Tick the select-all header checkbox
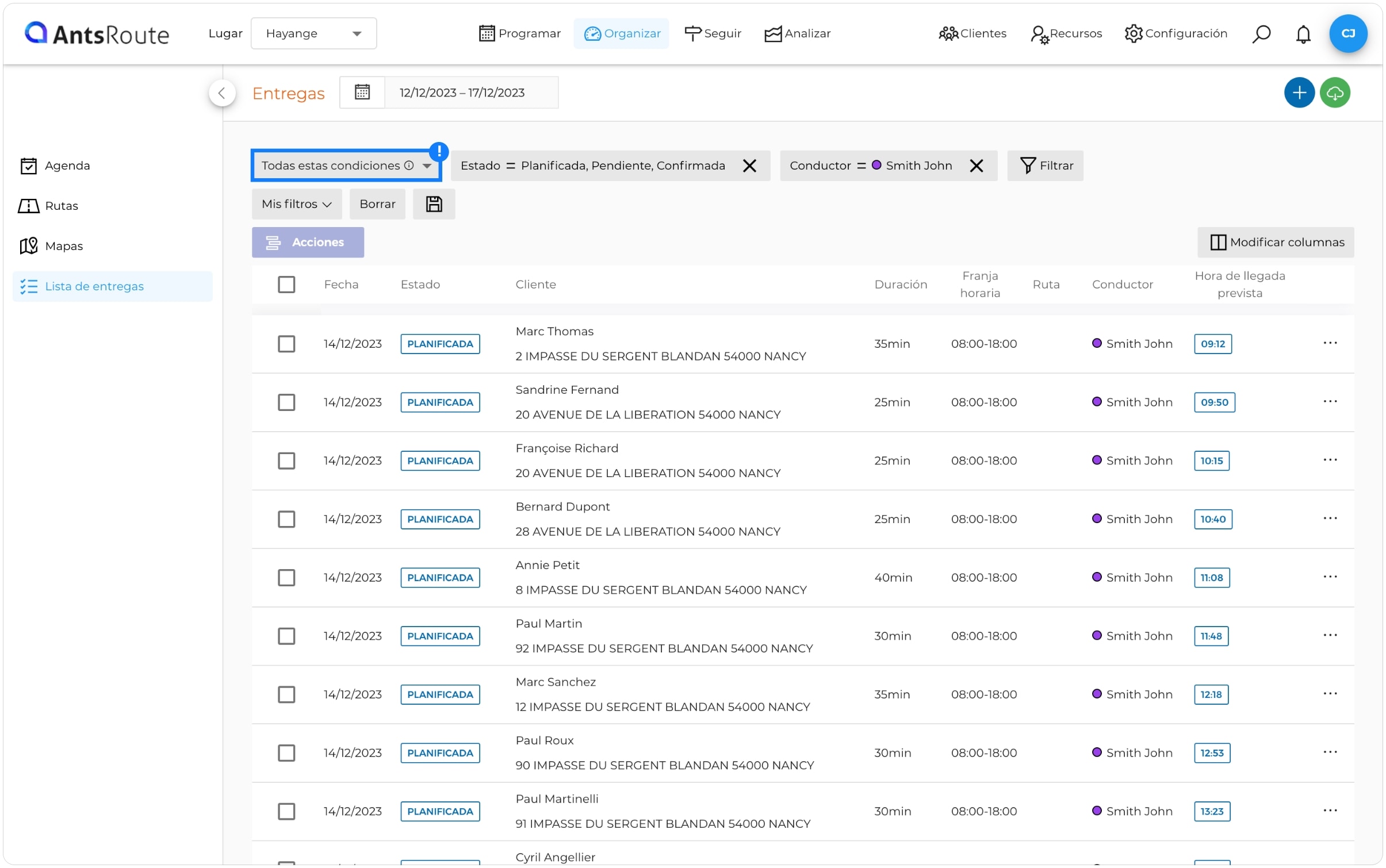Screen dimensions: 1386x868 point(286,285)
